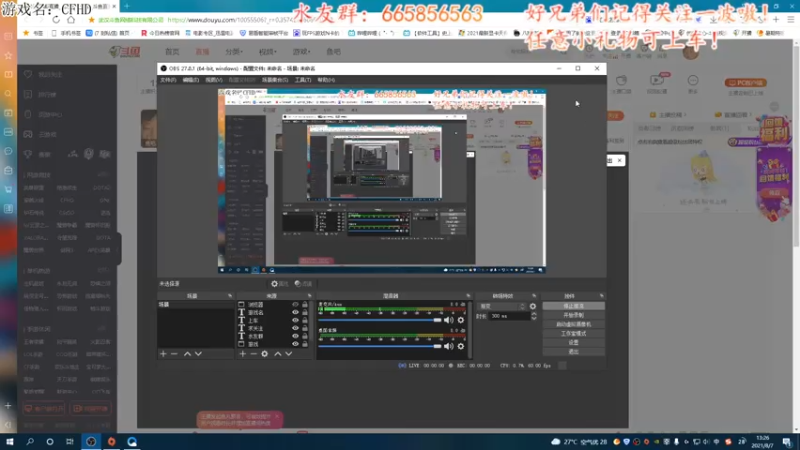
Task: Click 退出 exit button in OBS
Action: click(573, 352)
